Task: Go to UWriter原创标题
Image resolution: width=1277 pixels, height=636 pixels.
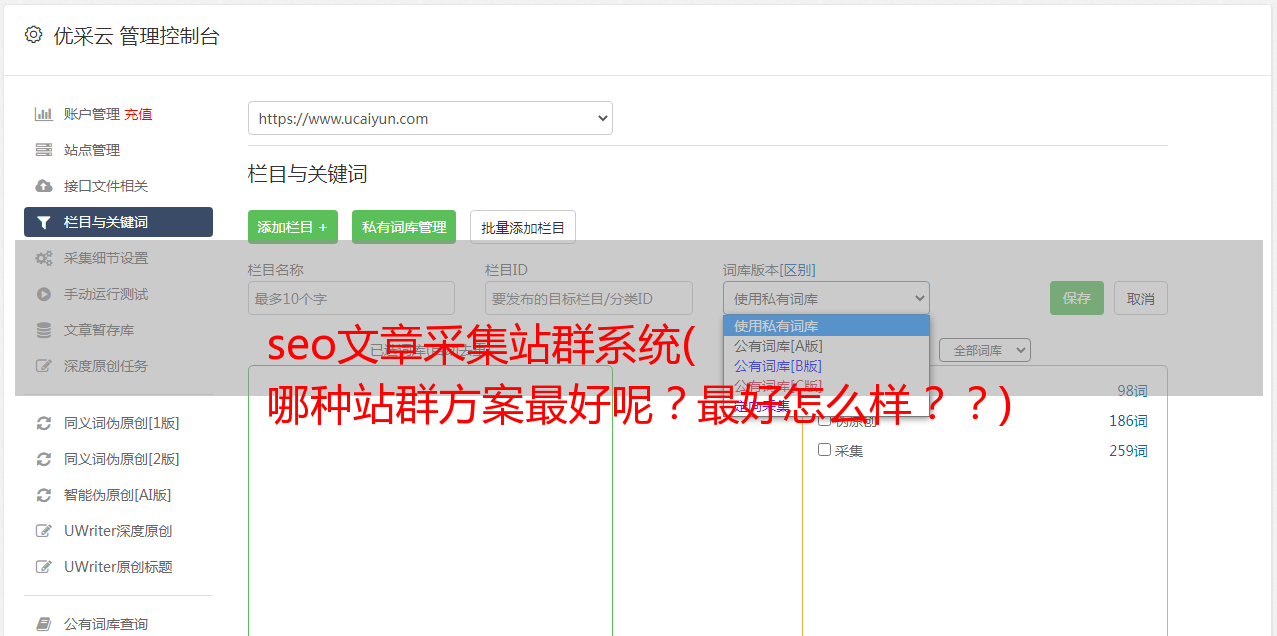Action: (x=118, y=567)
